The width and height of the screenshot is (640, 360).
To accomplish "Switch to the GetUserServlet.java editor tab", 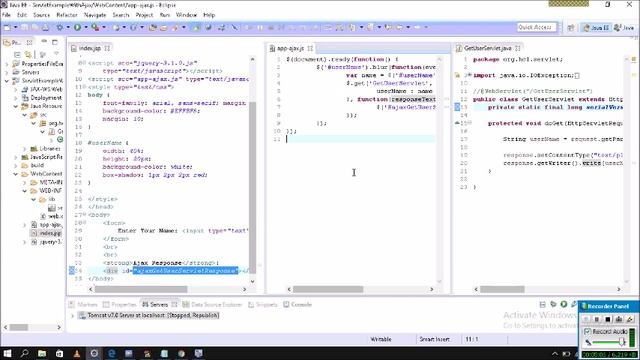I will [x=487, y=48].
